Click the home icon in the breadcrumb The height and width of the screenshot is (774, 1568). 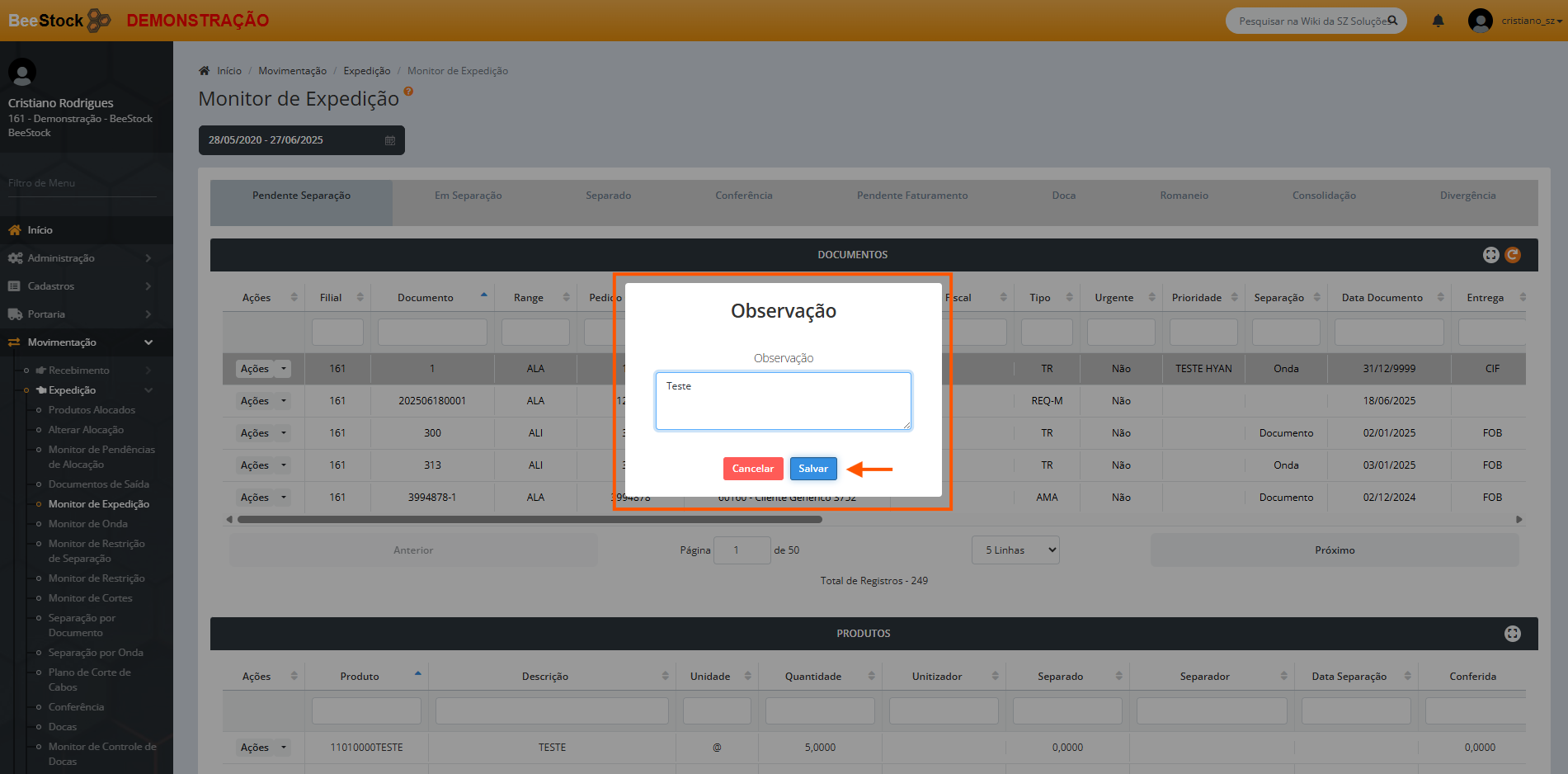click(x=205, y=71)
